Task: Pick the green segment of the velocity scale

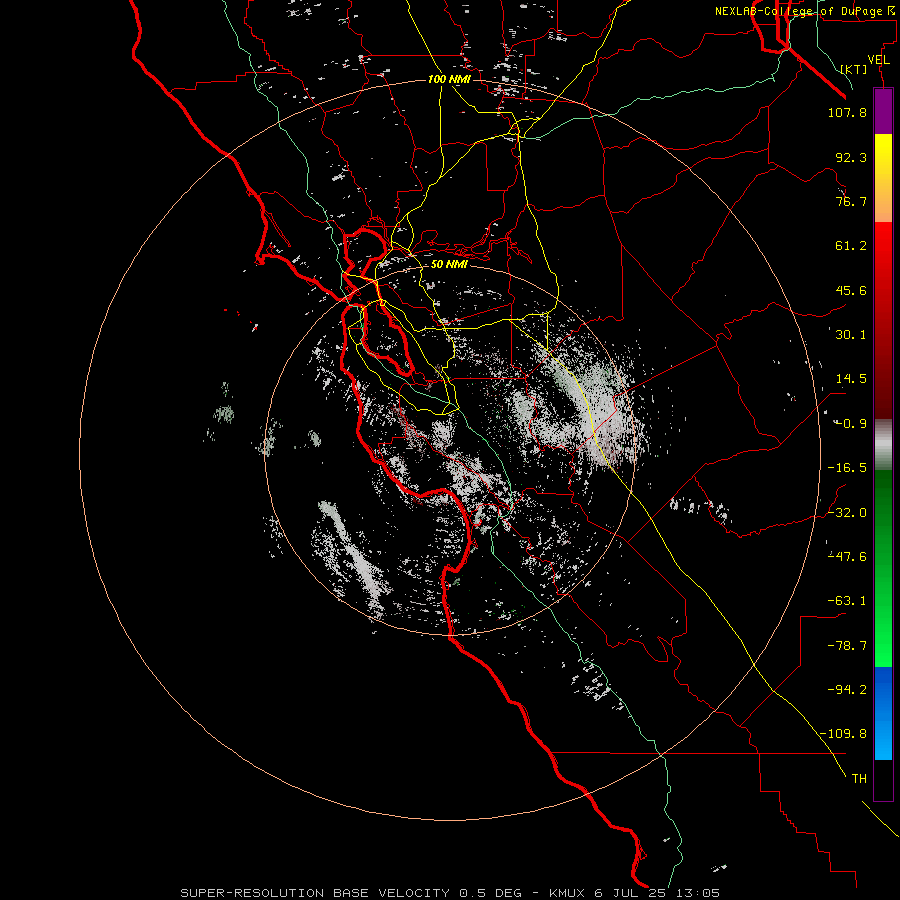Action: point(883,568)
